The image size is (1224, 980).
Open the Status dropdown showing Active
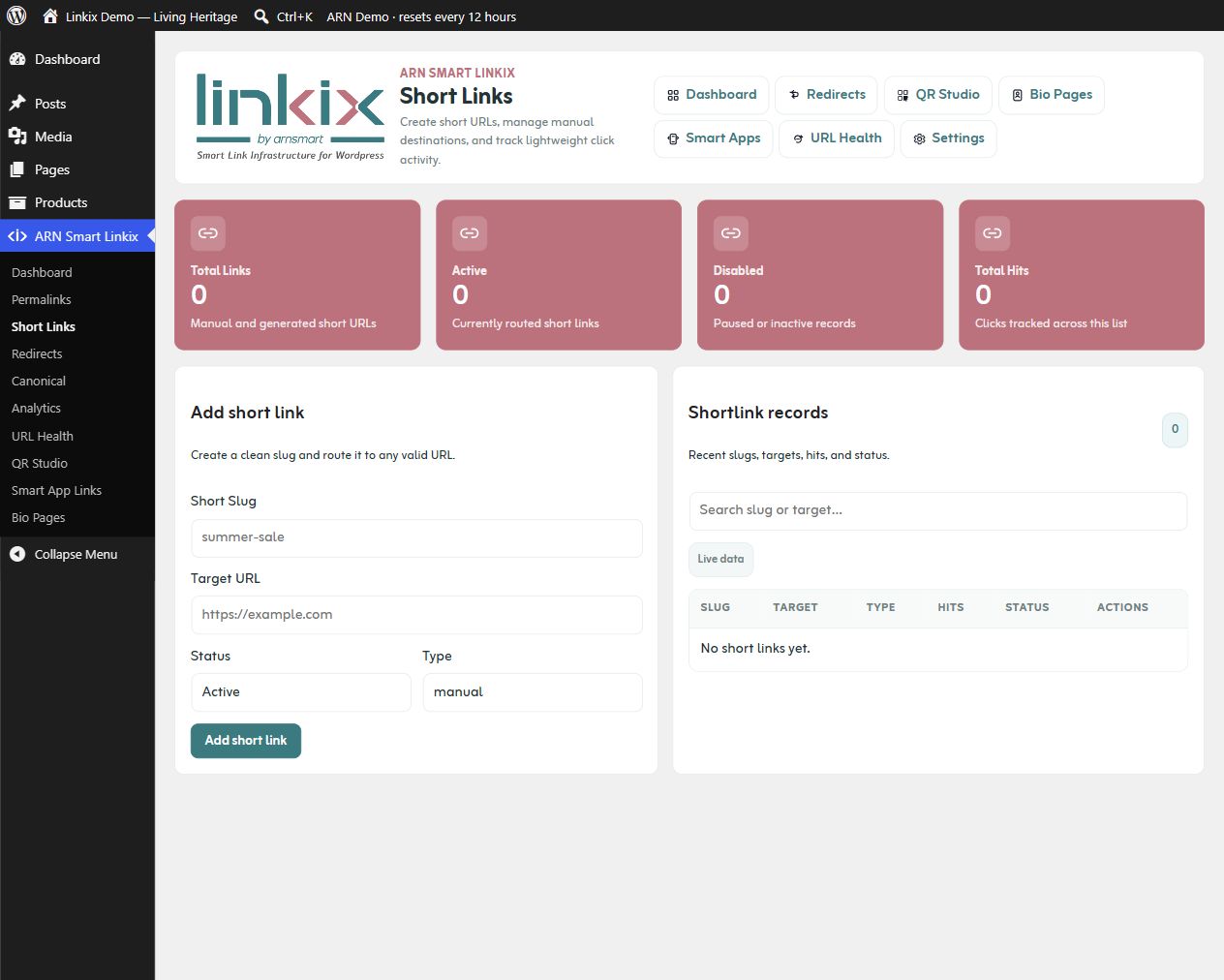301,692
